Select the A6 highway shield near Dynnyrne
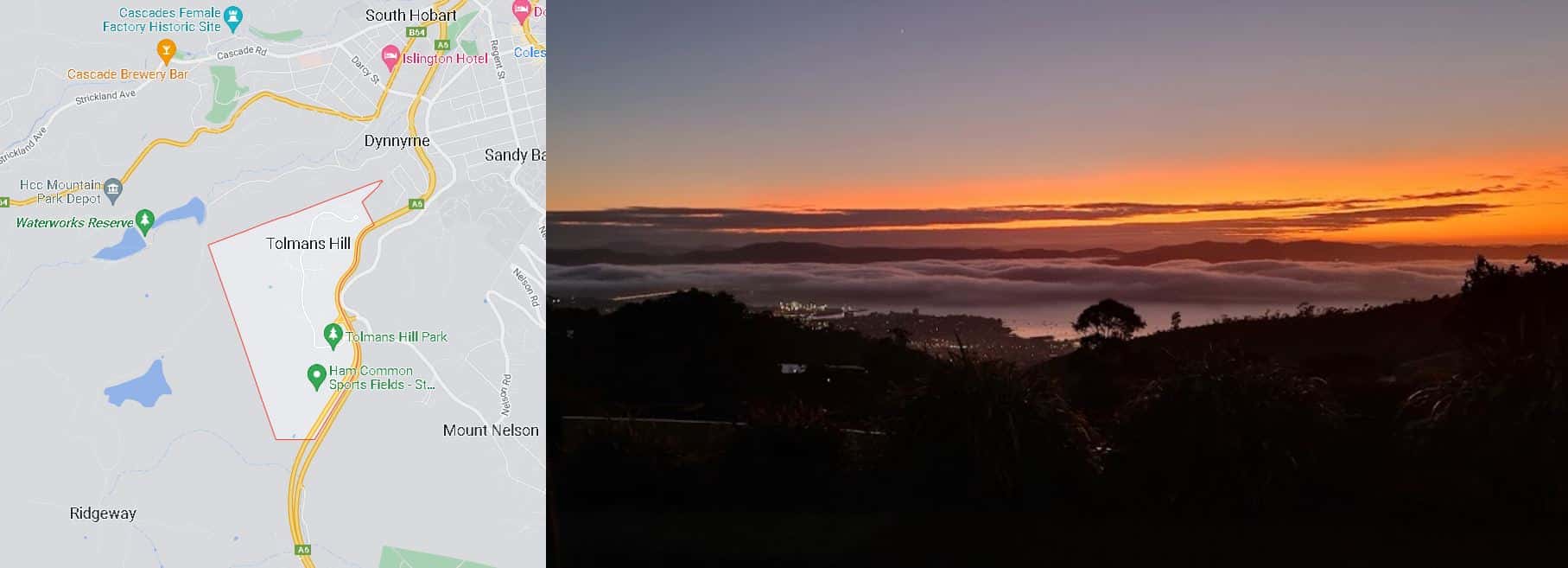 click(x=416, y=204)
